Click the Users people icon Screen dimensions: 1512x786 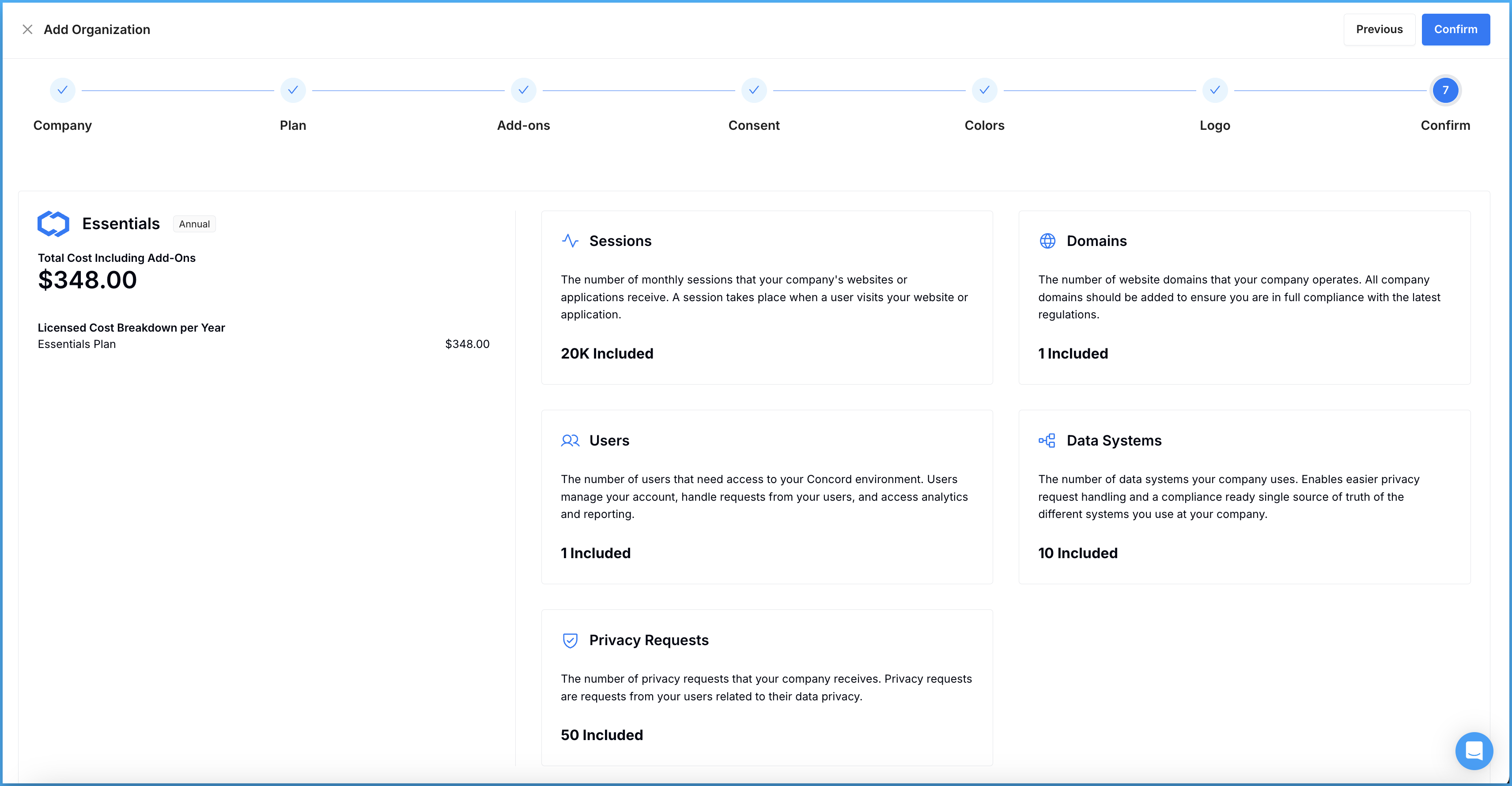pos(570,441)
